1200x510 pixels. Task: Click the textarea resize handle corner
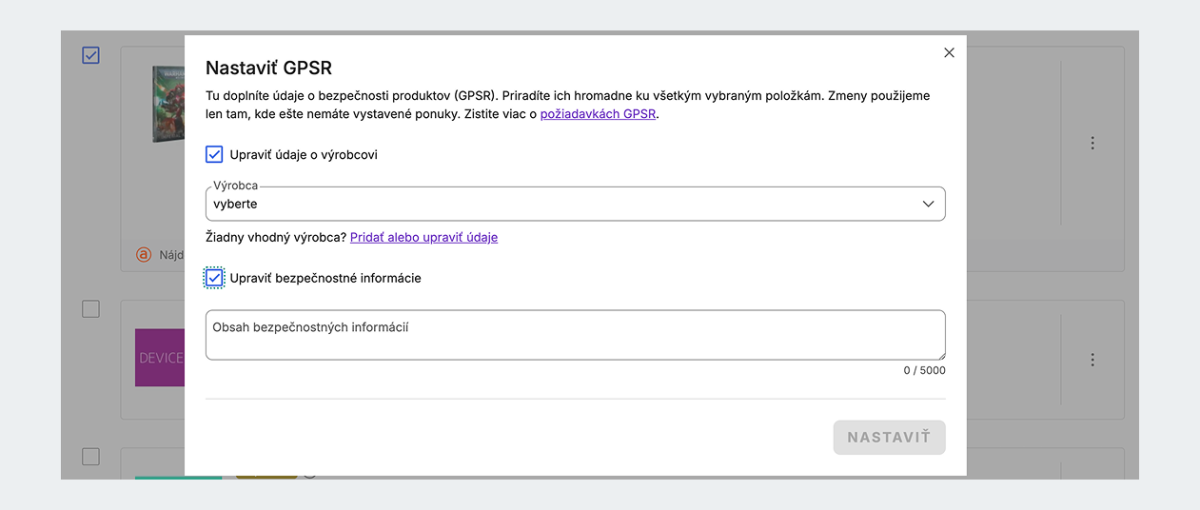pyautogui.click(x=940, y=355)
